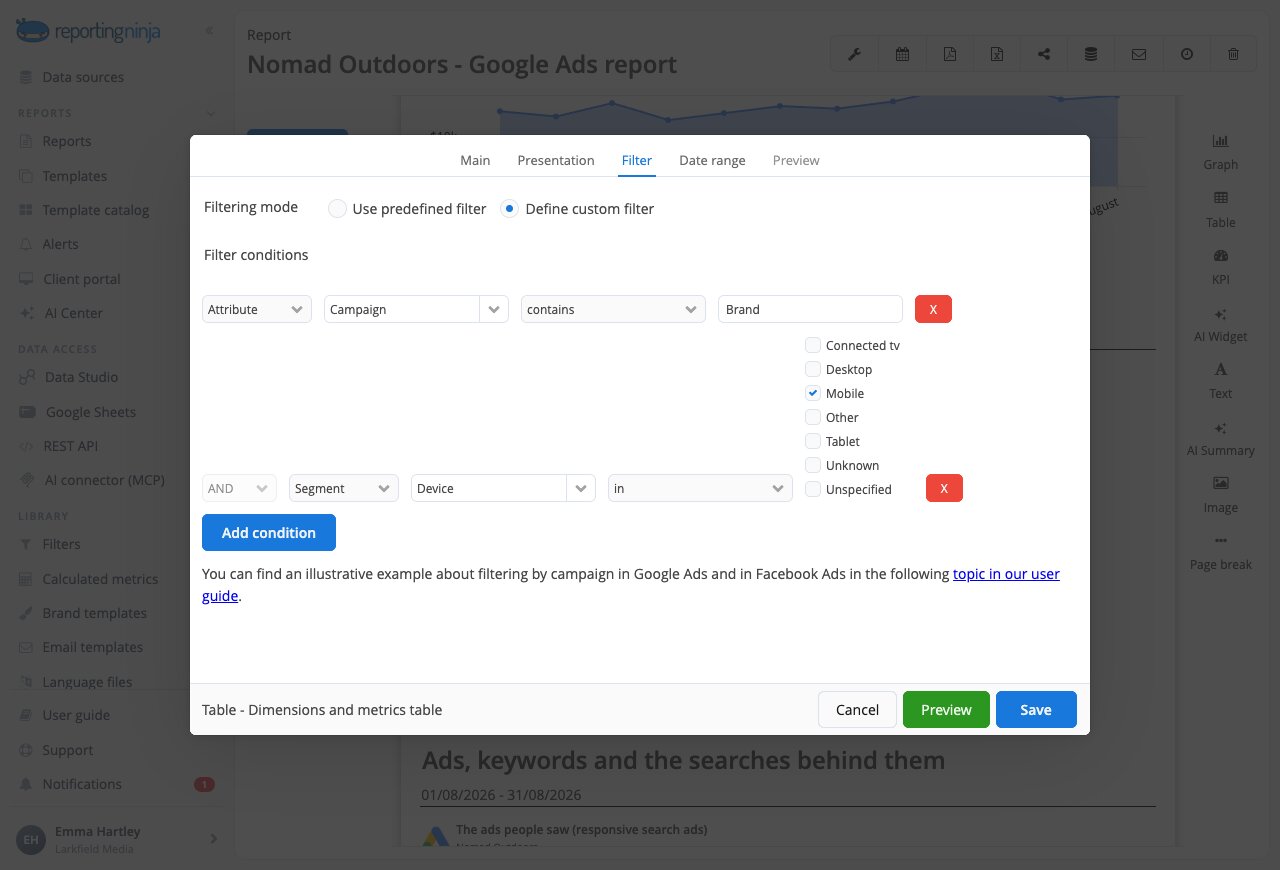Screen dimensions: 1280x870
Task: Check the Unknown checkbox
Action: (x=813, y=465)
